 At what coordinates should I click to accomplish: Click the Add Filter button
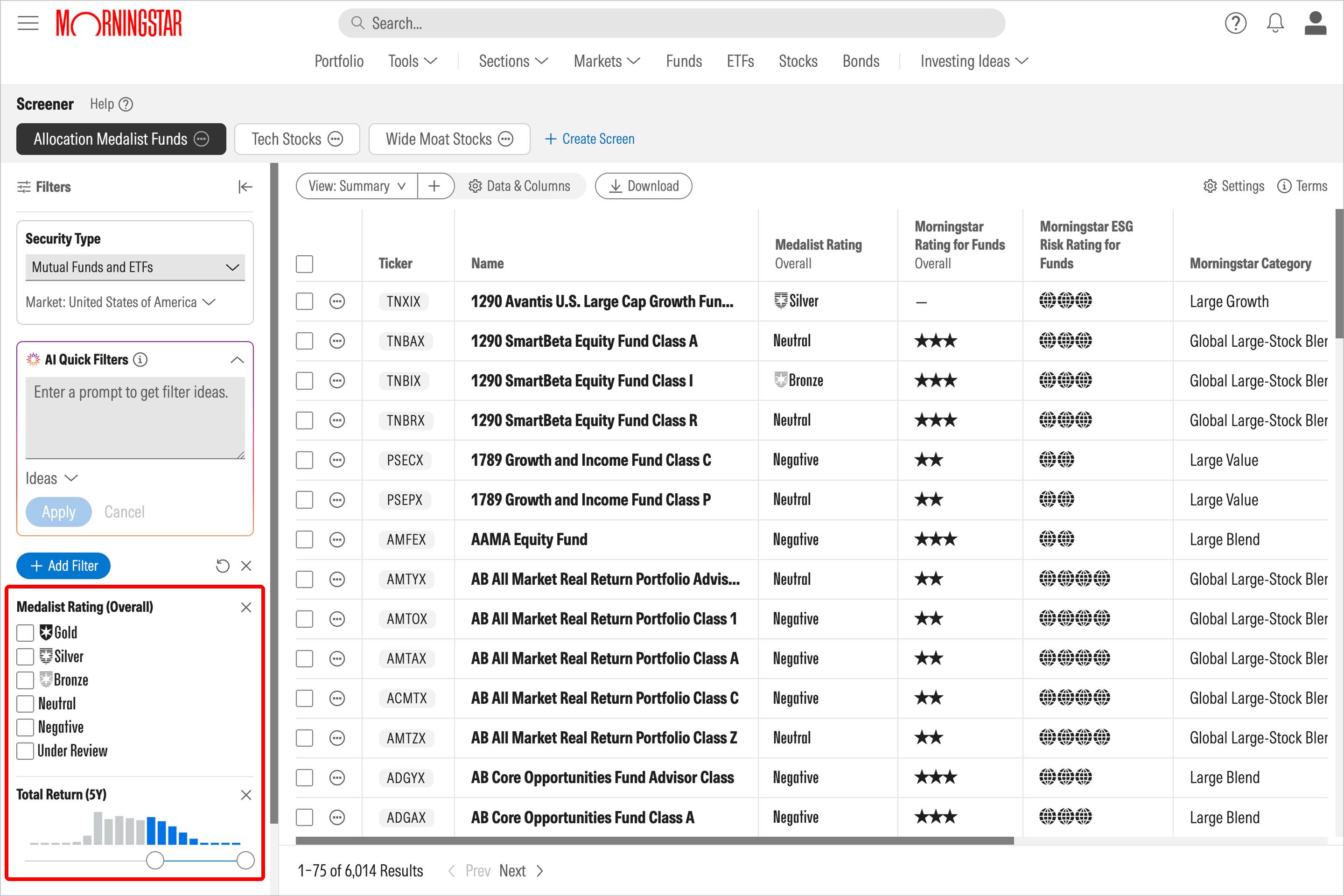pos(63,566)
